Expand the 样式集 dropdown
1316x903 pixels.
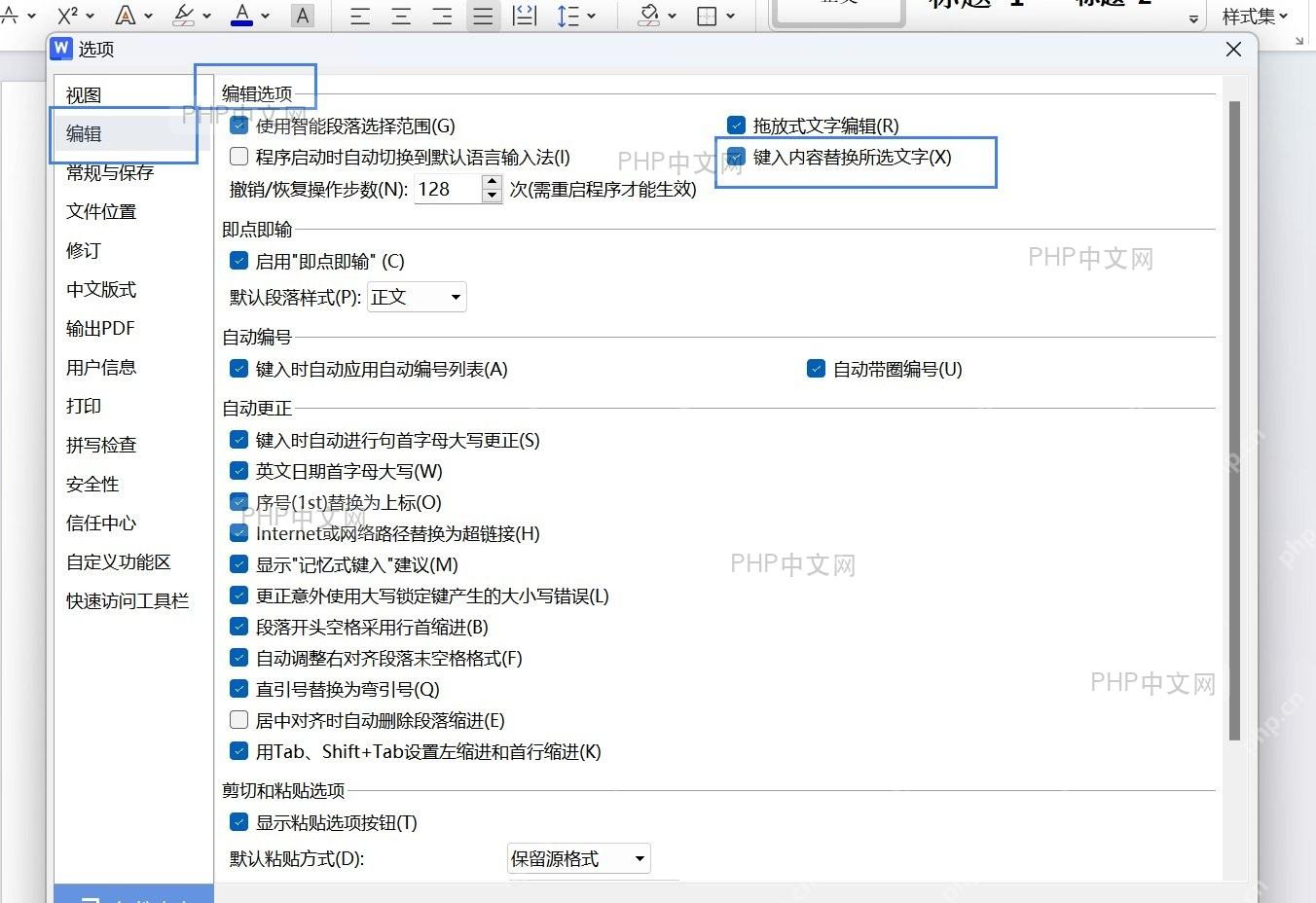[x=1255, y=16]
